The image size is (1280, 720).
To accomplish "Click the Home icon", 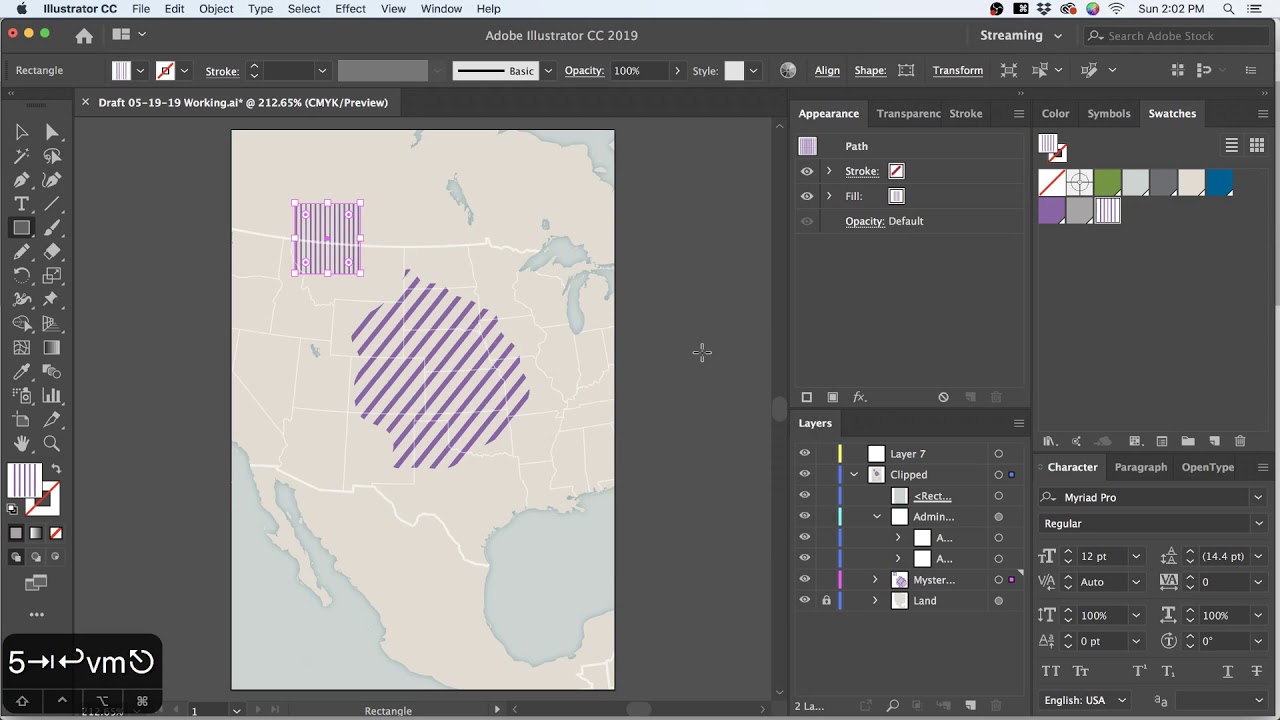I will click(x=84, y=35).
